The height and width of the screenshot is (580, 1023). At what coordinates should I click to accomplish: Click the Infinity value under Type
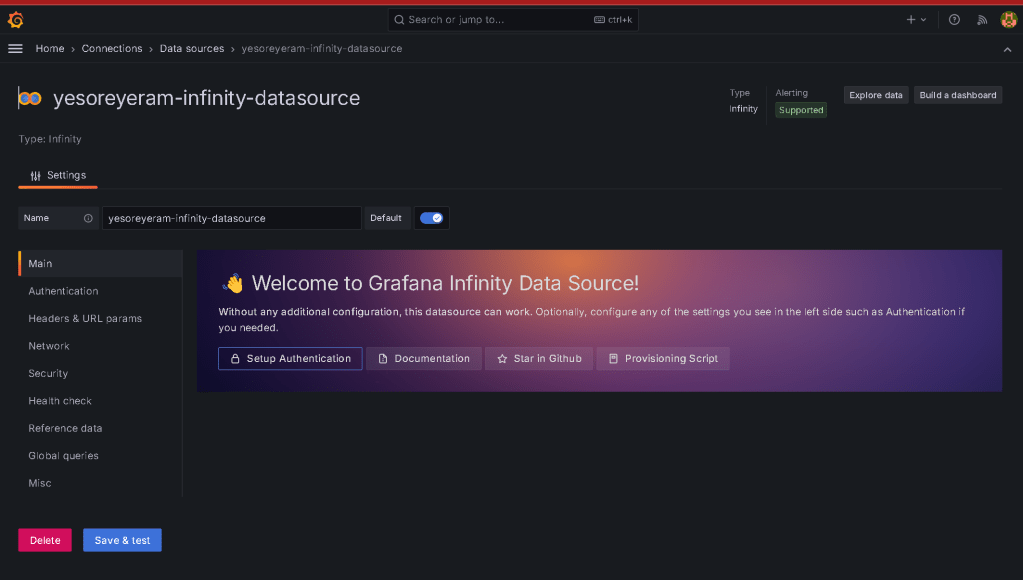743,109
